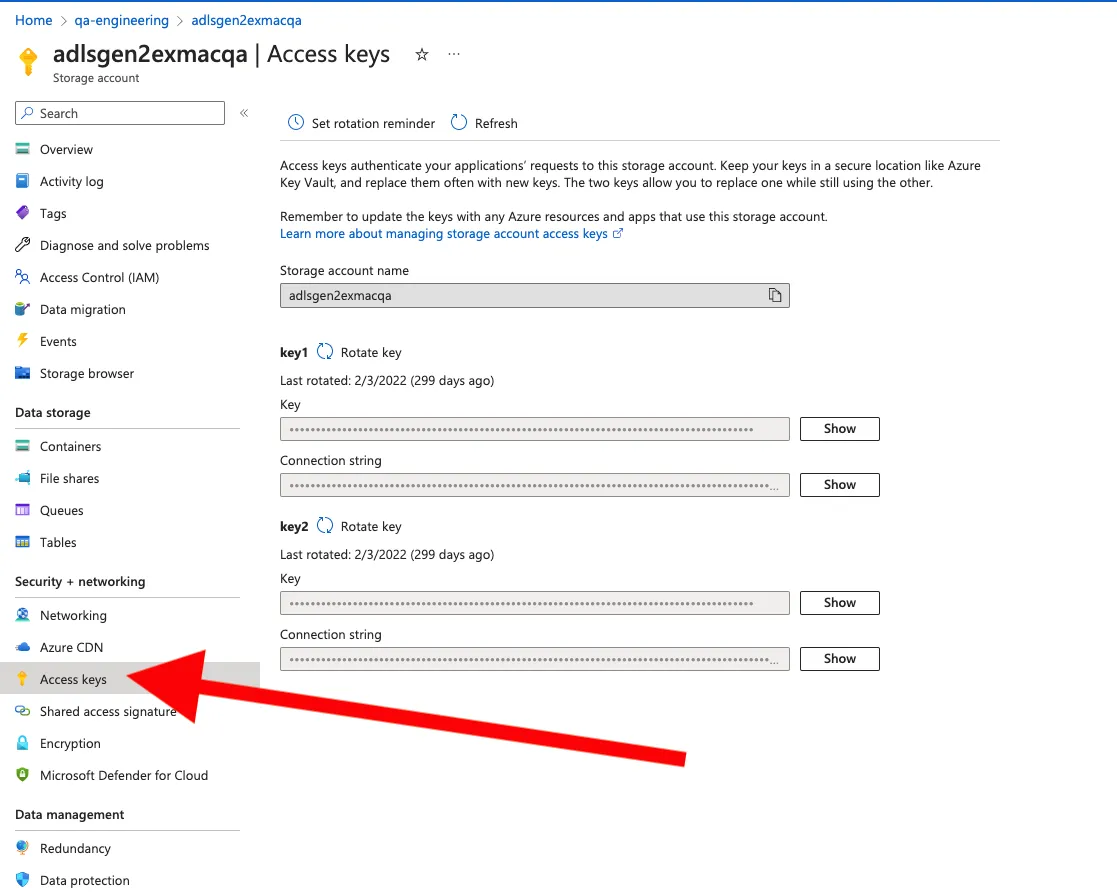
Task: Reveal the key2 Key value
Action: point(839,603)
